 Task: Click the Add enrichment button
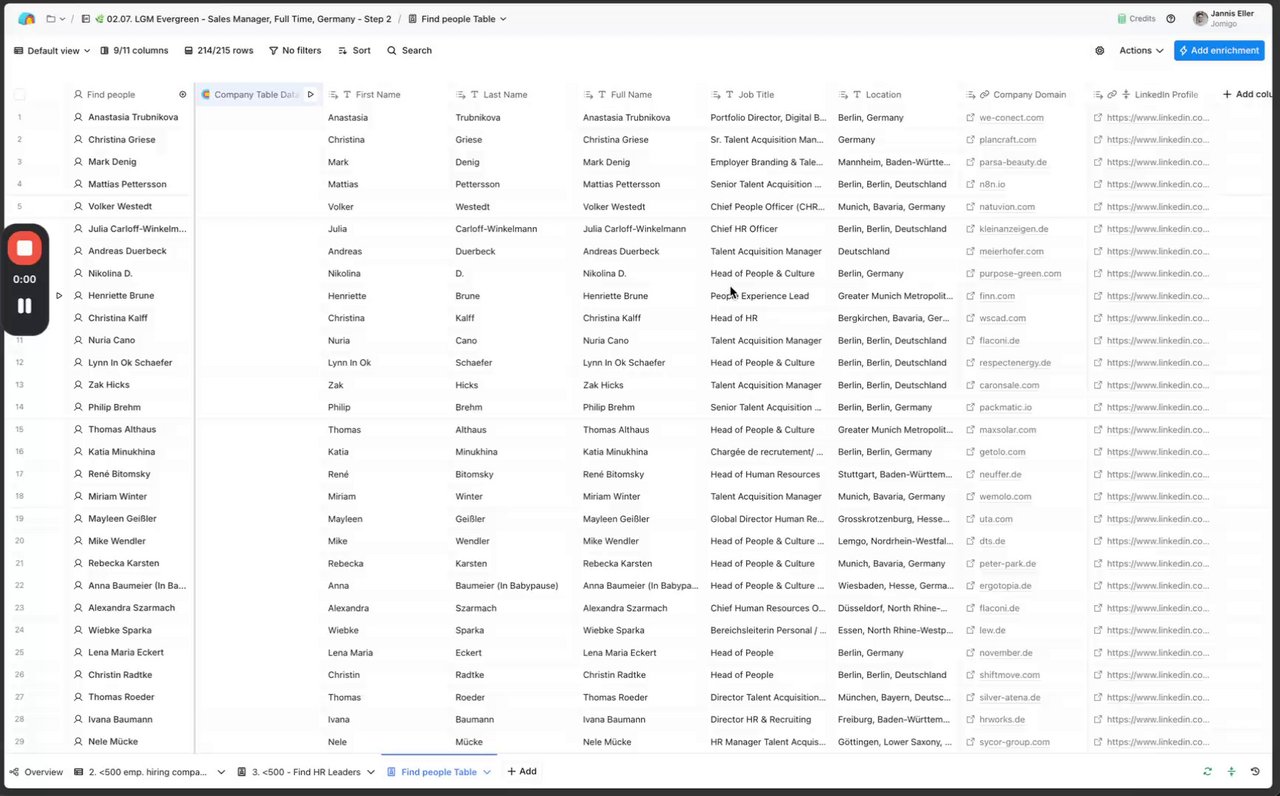tap(1219, 50)
